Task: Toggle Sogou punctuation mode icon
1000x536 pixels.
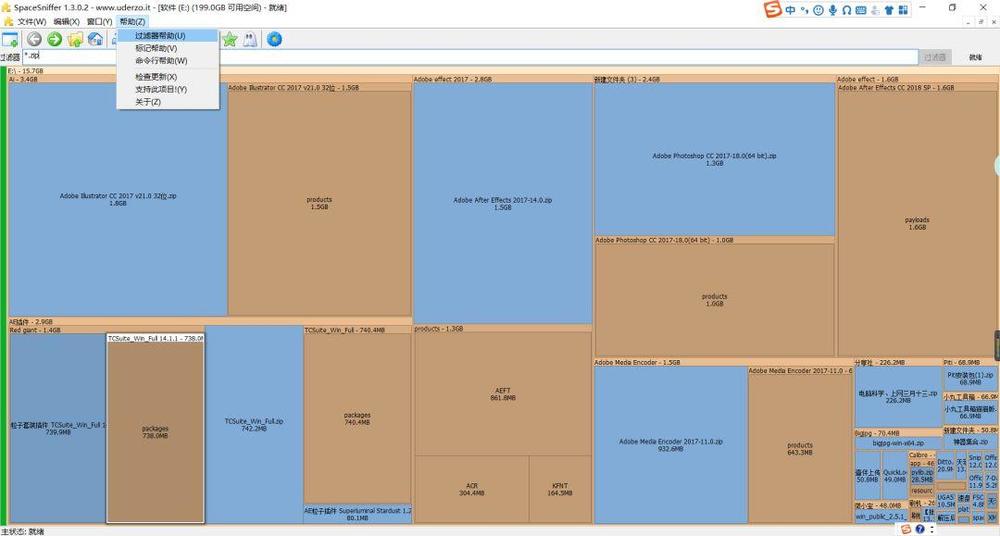Action: [804, 10]
